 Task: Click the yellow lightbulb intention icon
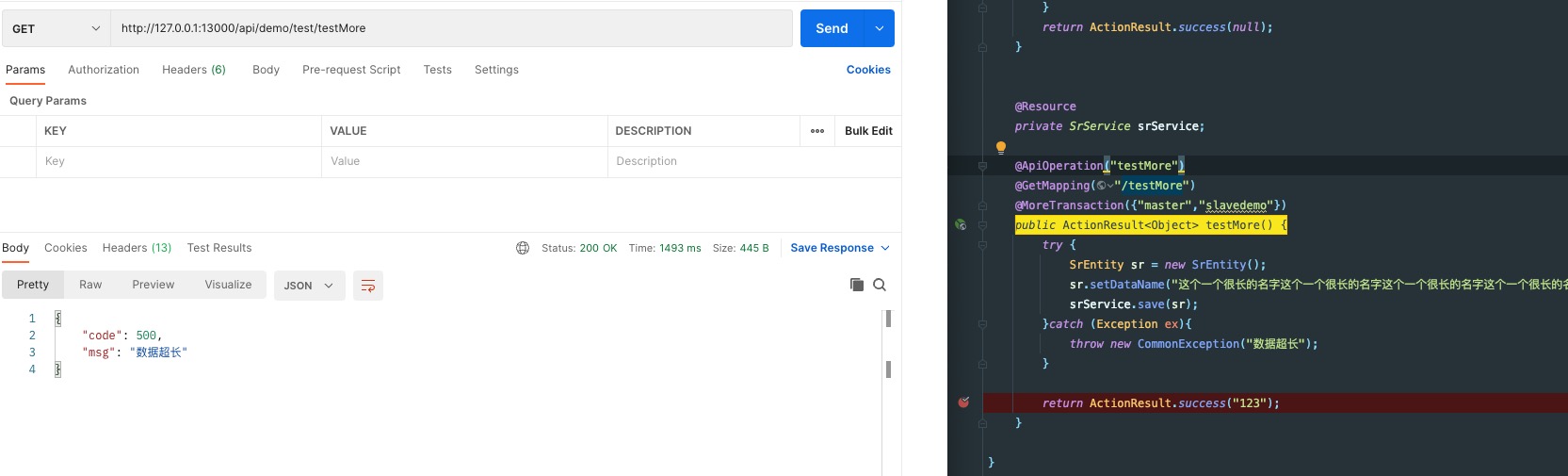coord(1001,147)
